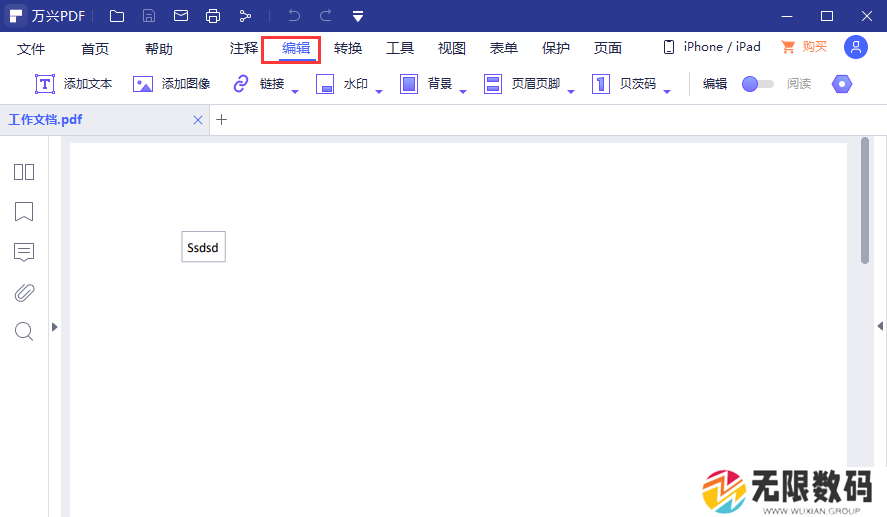
Task: Open the search panel magnifier
Action: (24, 331)
